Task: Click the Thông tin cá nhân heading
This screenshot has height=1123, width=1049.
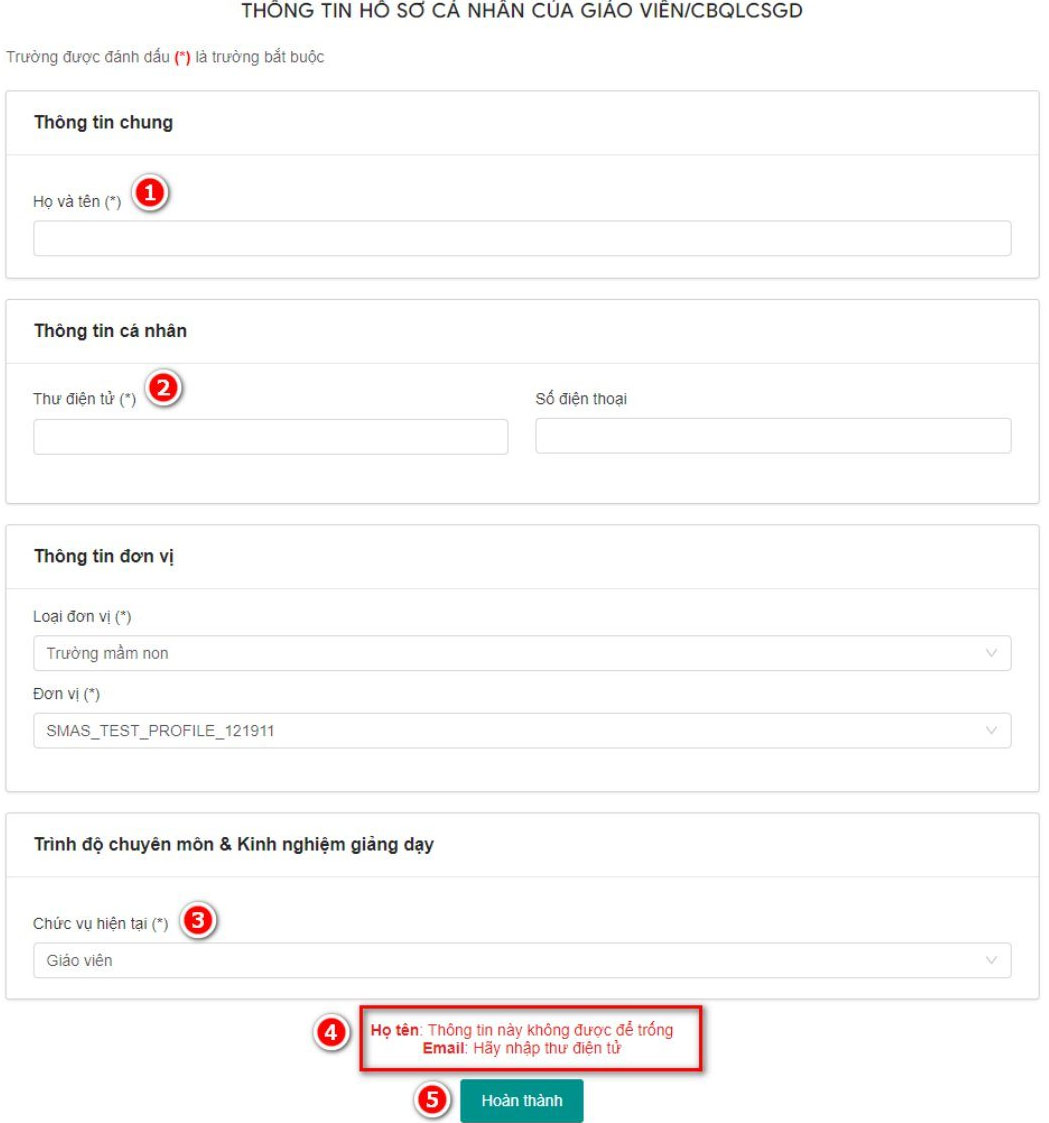Action: click(110, 331)
